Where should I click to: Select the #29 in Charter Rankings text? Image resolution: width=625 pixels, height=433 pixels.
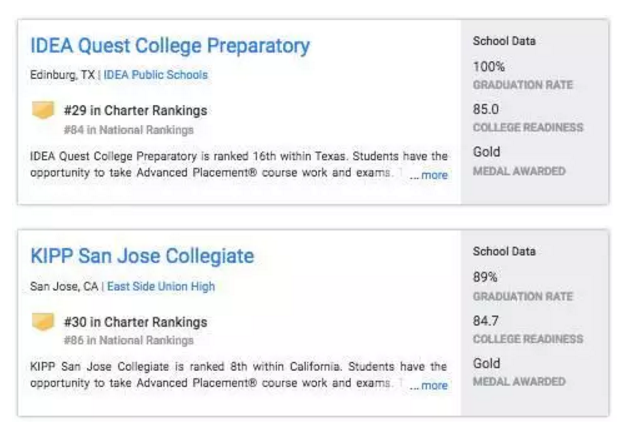[135, 111]
